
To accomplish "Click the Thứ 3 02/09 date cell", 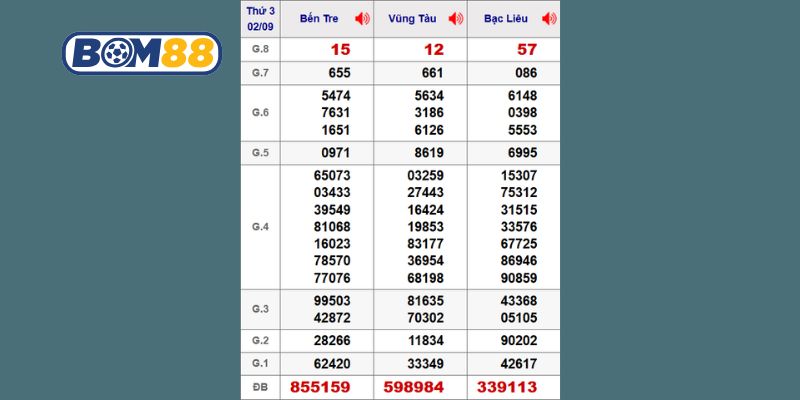I will click(x=261, y=19).
